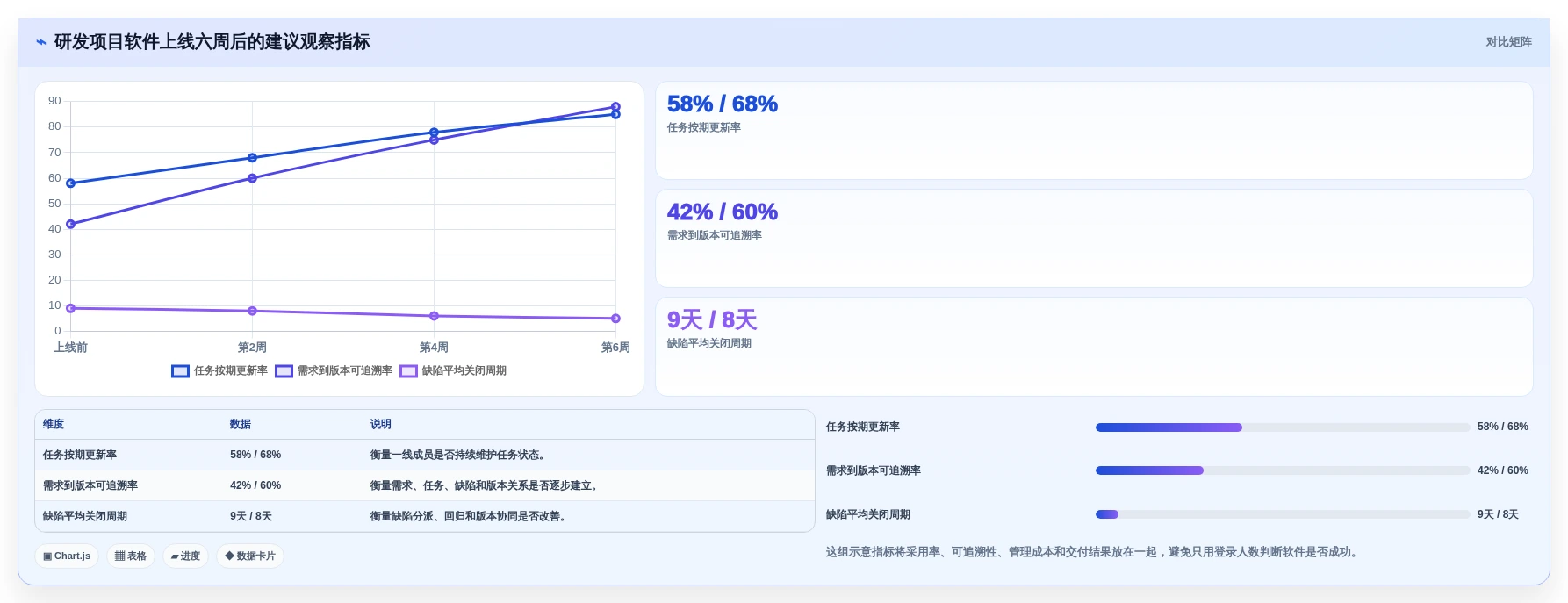Select the 表格 tag chip
The width and height of the screenshot is (1568, 603).
click(x=131, y=556)
